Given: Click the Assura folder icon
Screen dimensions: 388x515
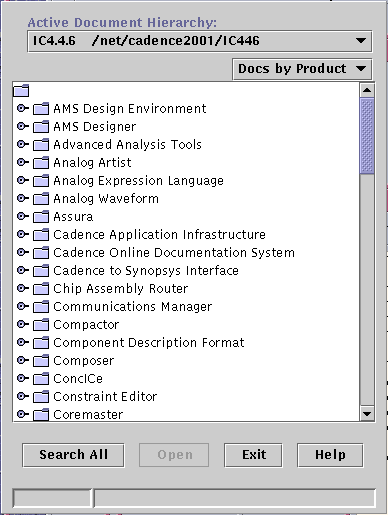Looking at the screenshot, I should 41,217.
